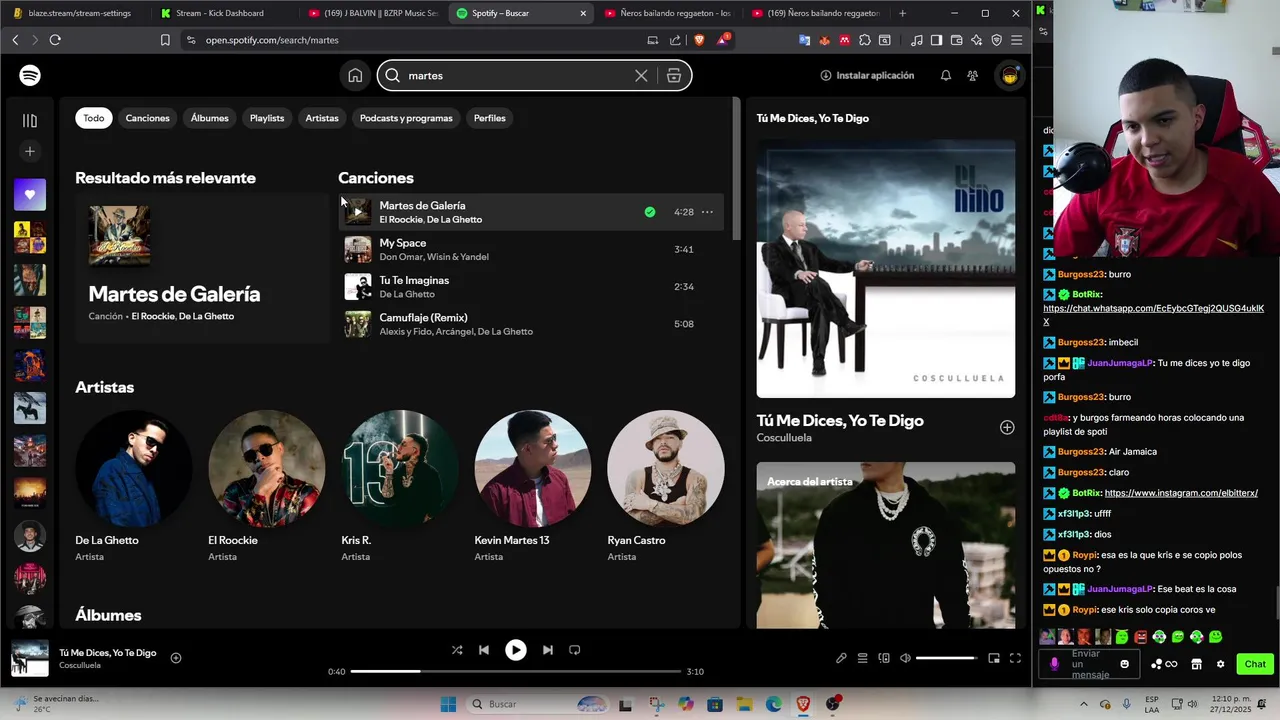The width and height of the screenshot is (1280, 720).
Task: Open more options for Martes de Galería
Action: (707, 212)
